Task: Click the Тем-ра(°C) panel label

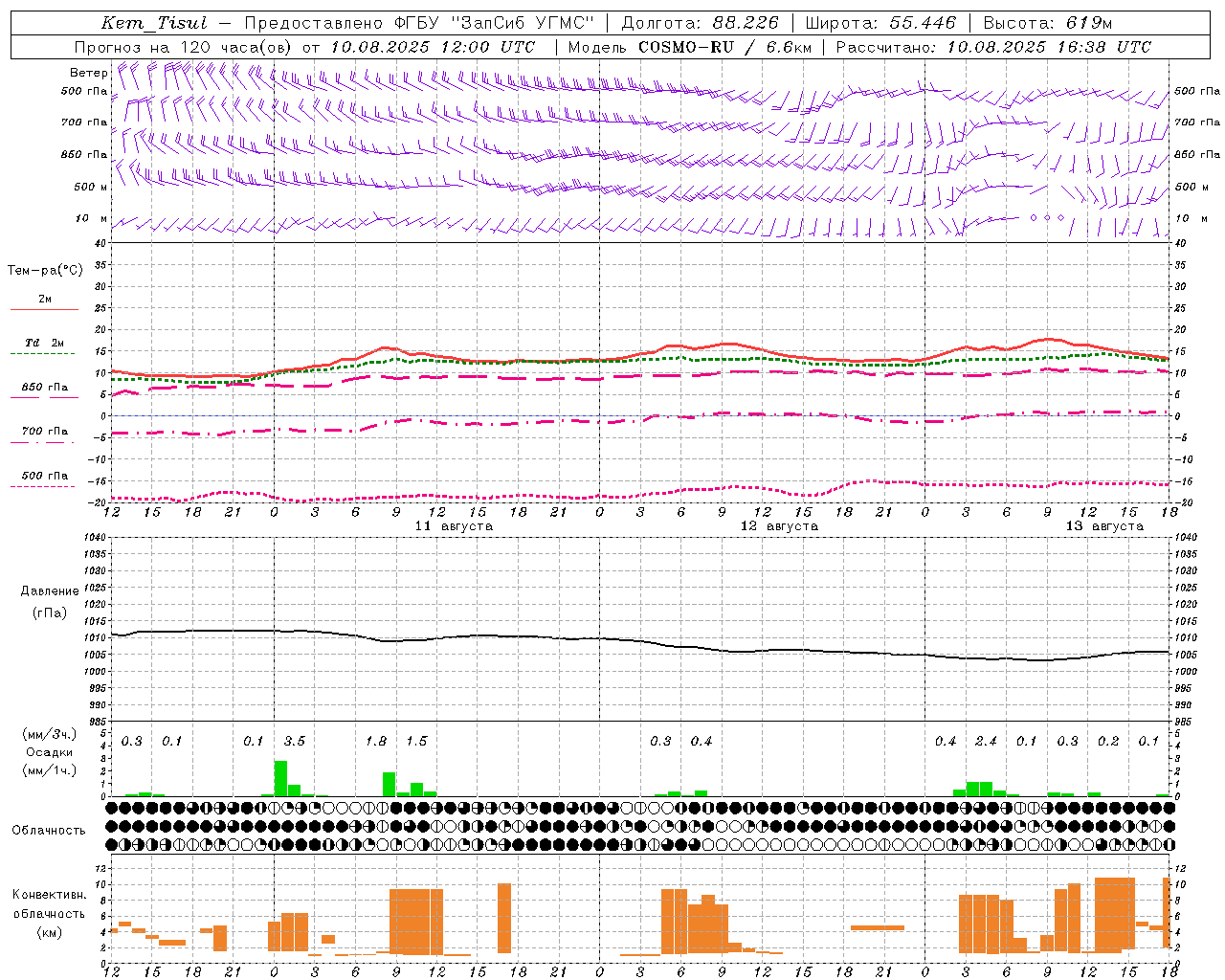Action: click(45, 271)
